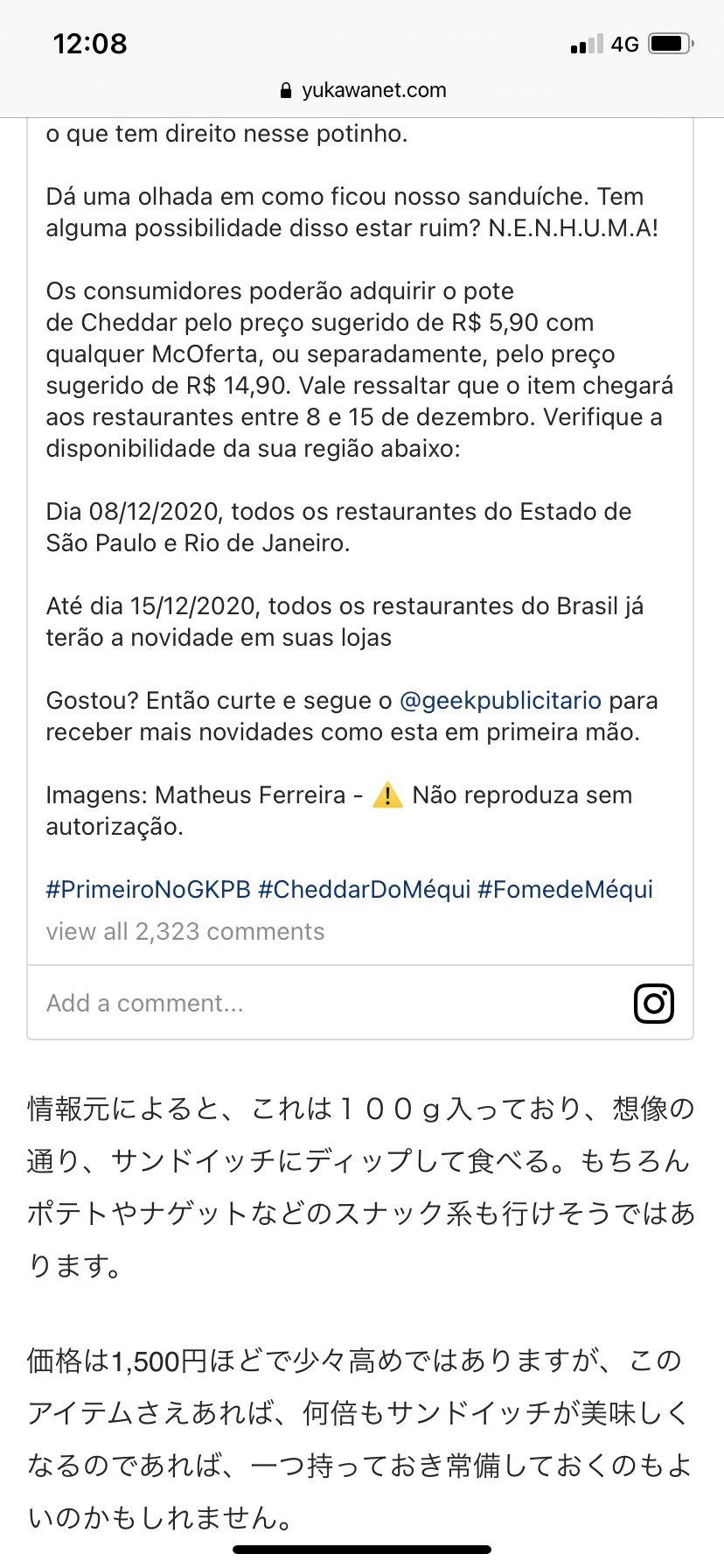Tap the battery icon in status bar

671,44
